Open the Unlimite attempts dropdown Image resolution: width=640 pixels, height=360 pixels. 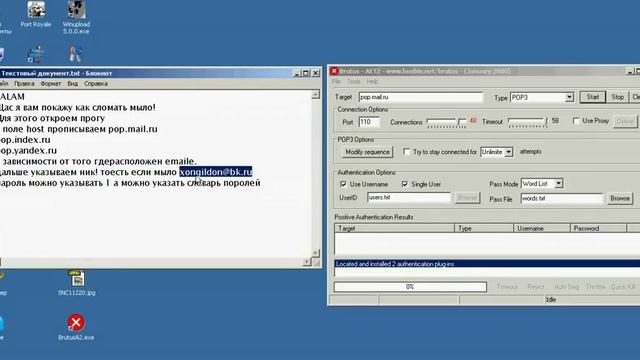pos(508,152)
